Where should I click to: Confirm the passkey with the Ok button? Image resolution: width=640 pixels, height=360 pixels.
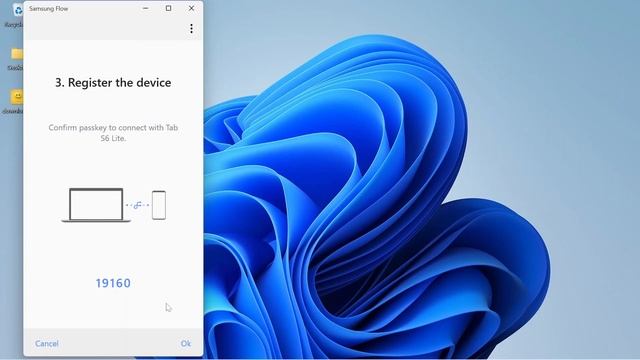(186, 344)
